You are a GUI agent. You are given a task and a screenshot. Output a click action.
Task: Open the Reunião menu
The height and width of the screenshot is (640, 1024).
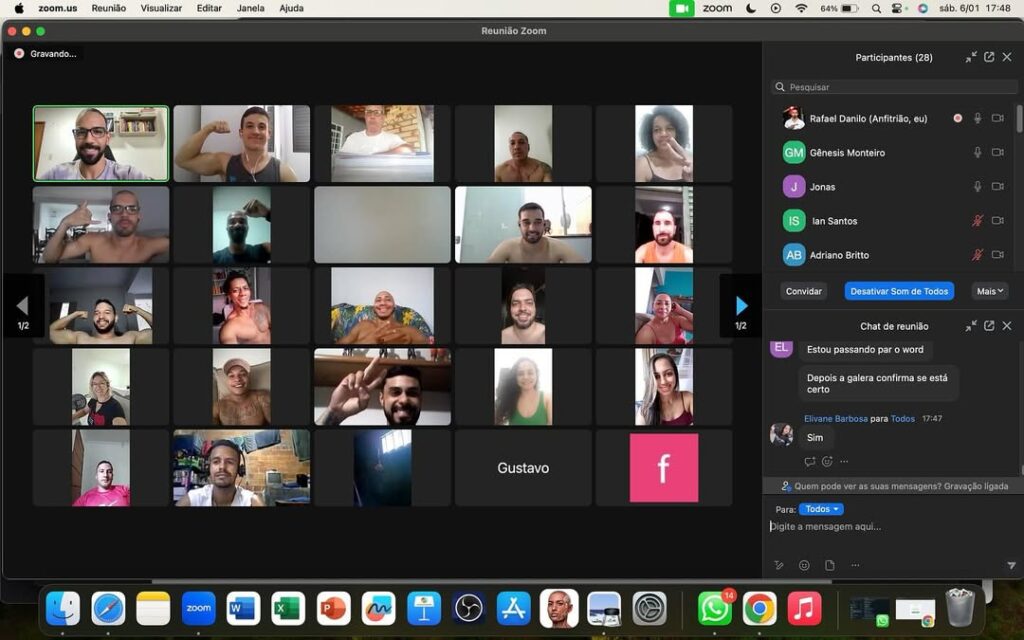tap(108, 8)
